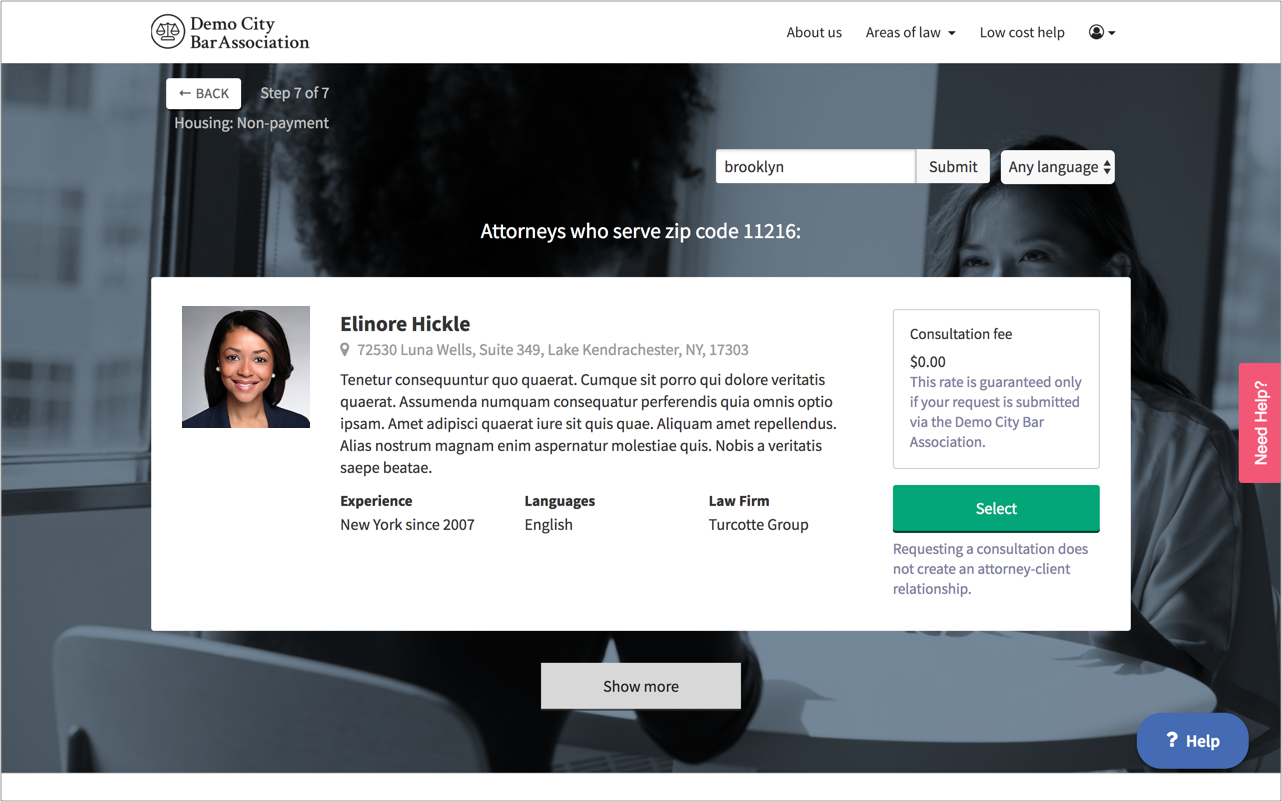Viewport: 1282px width, 802px height.
Task: Click the Submit button
Action: point(953,167)
